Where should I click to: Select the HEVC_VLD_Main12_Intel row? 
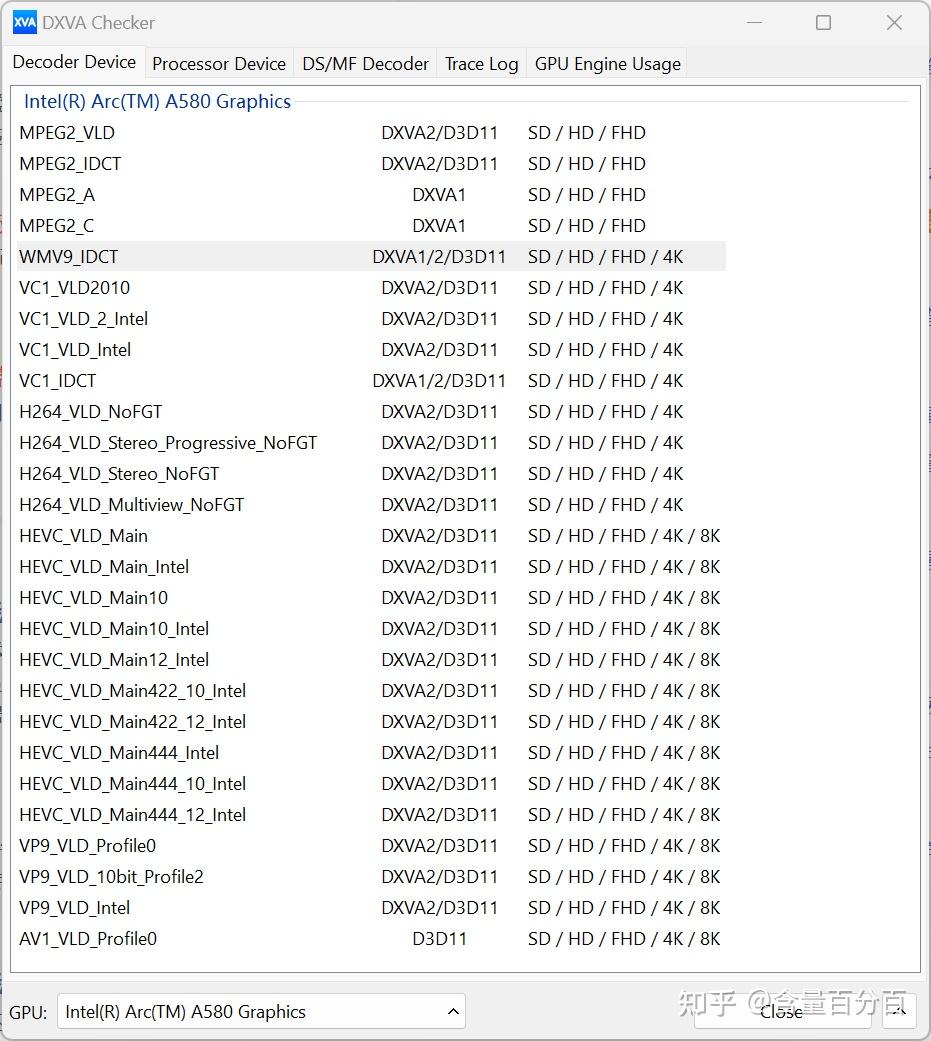[371, 660]
